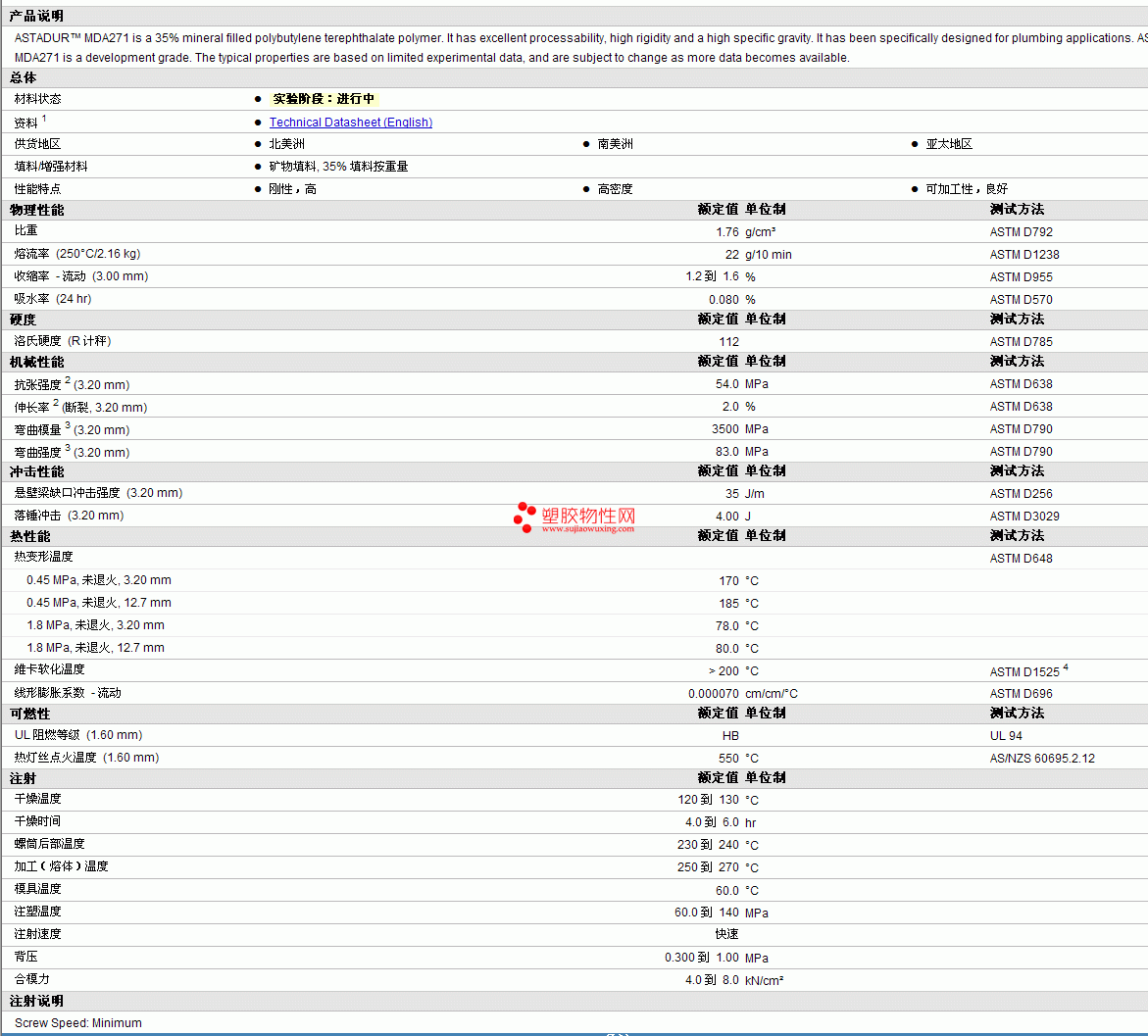Click the '高密度' feature entry
This screenshot has height=1036, width=1148.
[615, 189]
